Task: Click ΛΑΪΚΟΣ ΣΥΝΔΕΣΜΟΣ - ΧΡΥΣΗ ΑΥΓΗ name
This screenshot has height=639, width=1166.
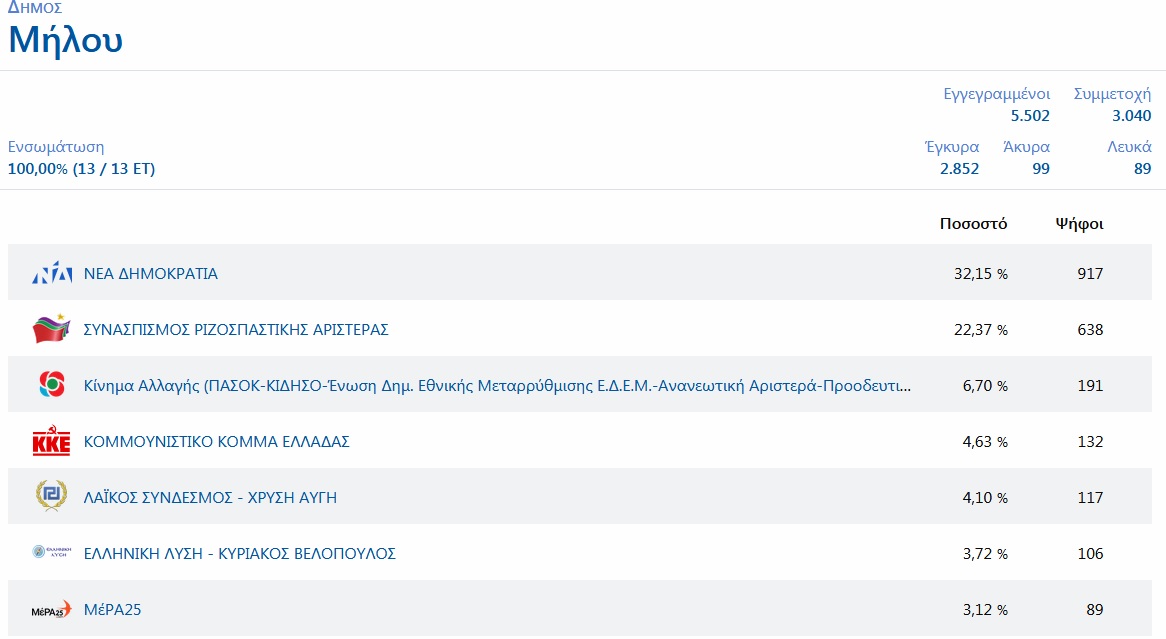Action: coord(210,497)
